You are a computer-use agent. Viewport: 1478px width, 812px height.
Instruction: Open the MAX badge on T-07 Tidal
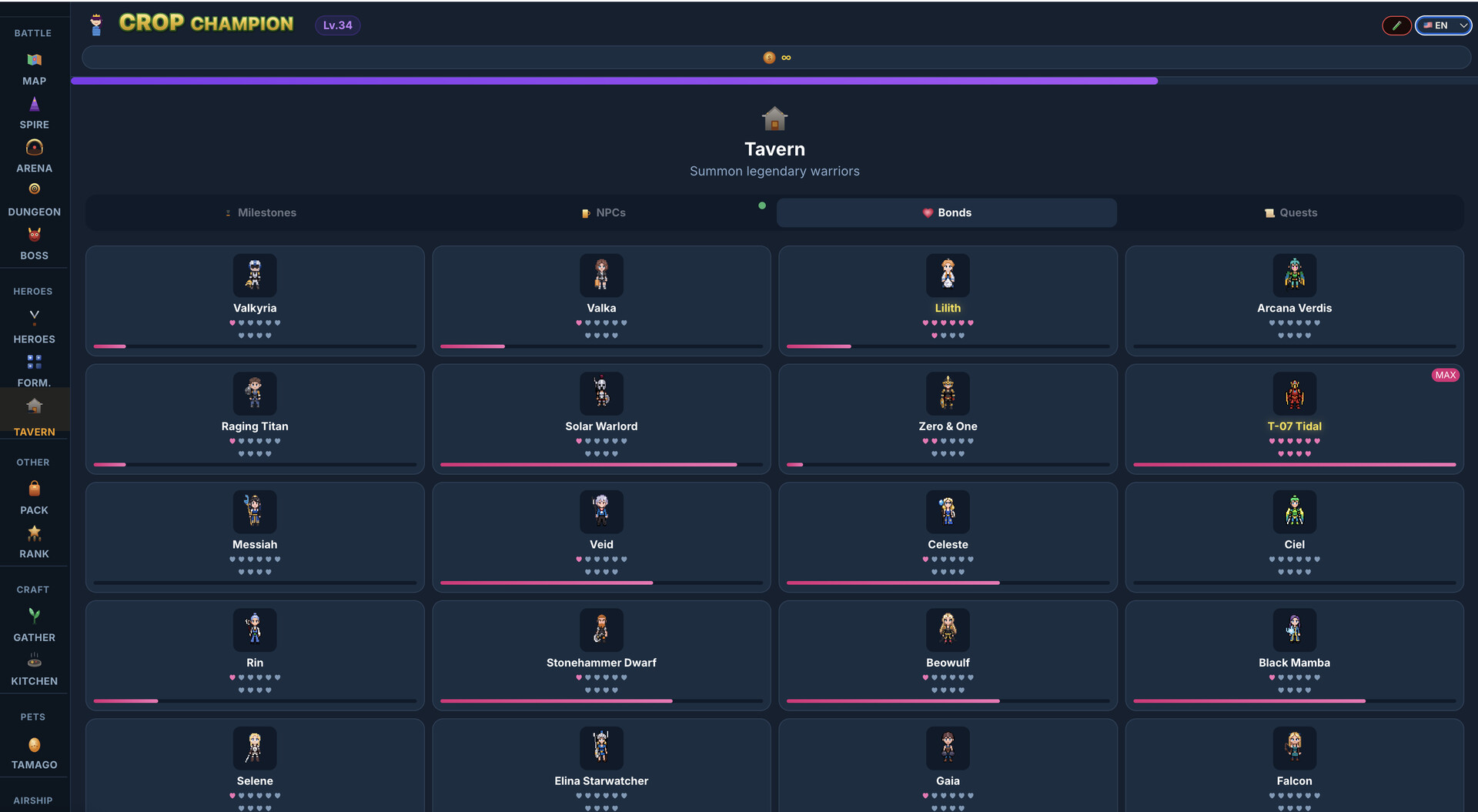[1446, 375]
